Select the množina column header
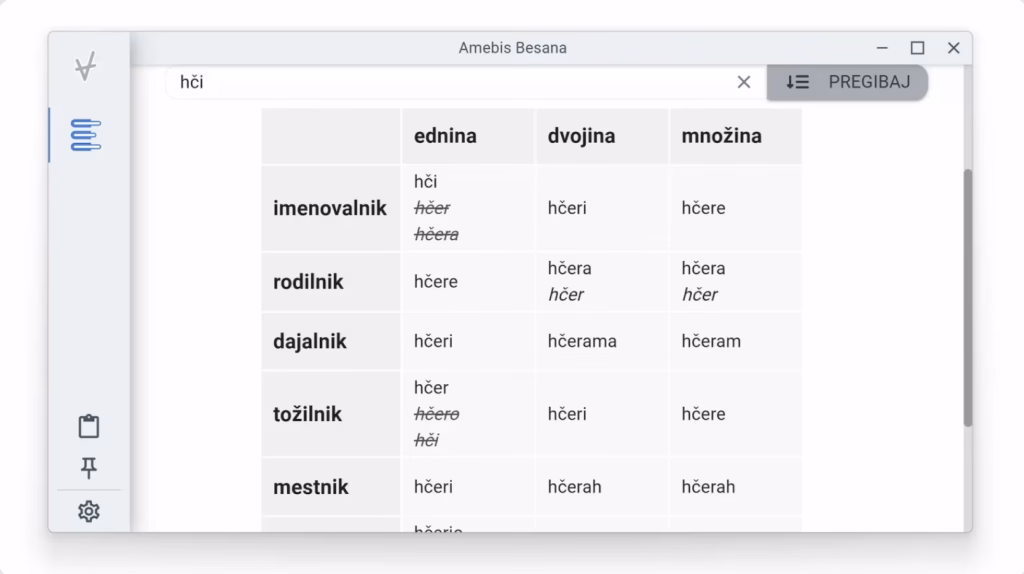Image resolution: width=1024 pixels, height=574 pixels. pos(721,136)
